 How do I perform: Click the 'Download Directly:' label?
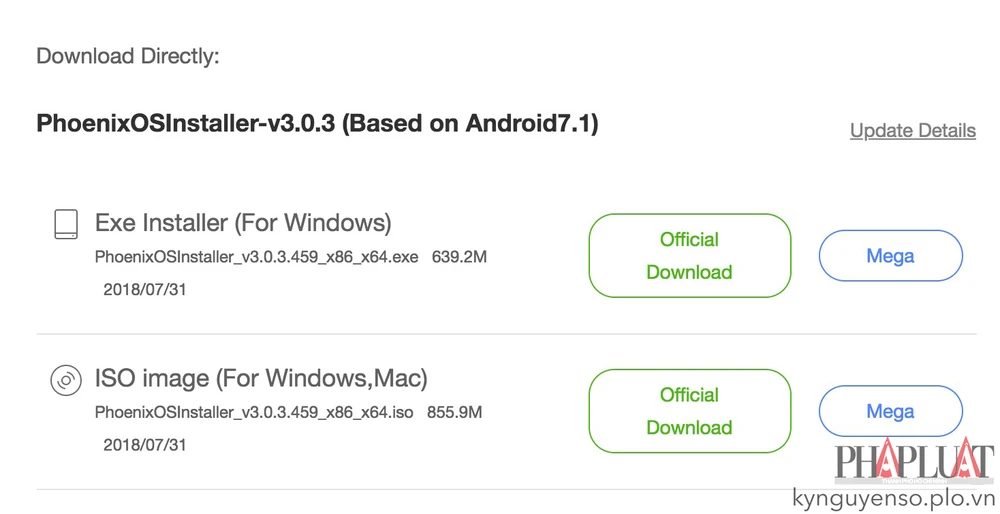127,55
